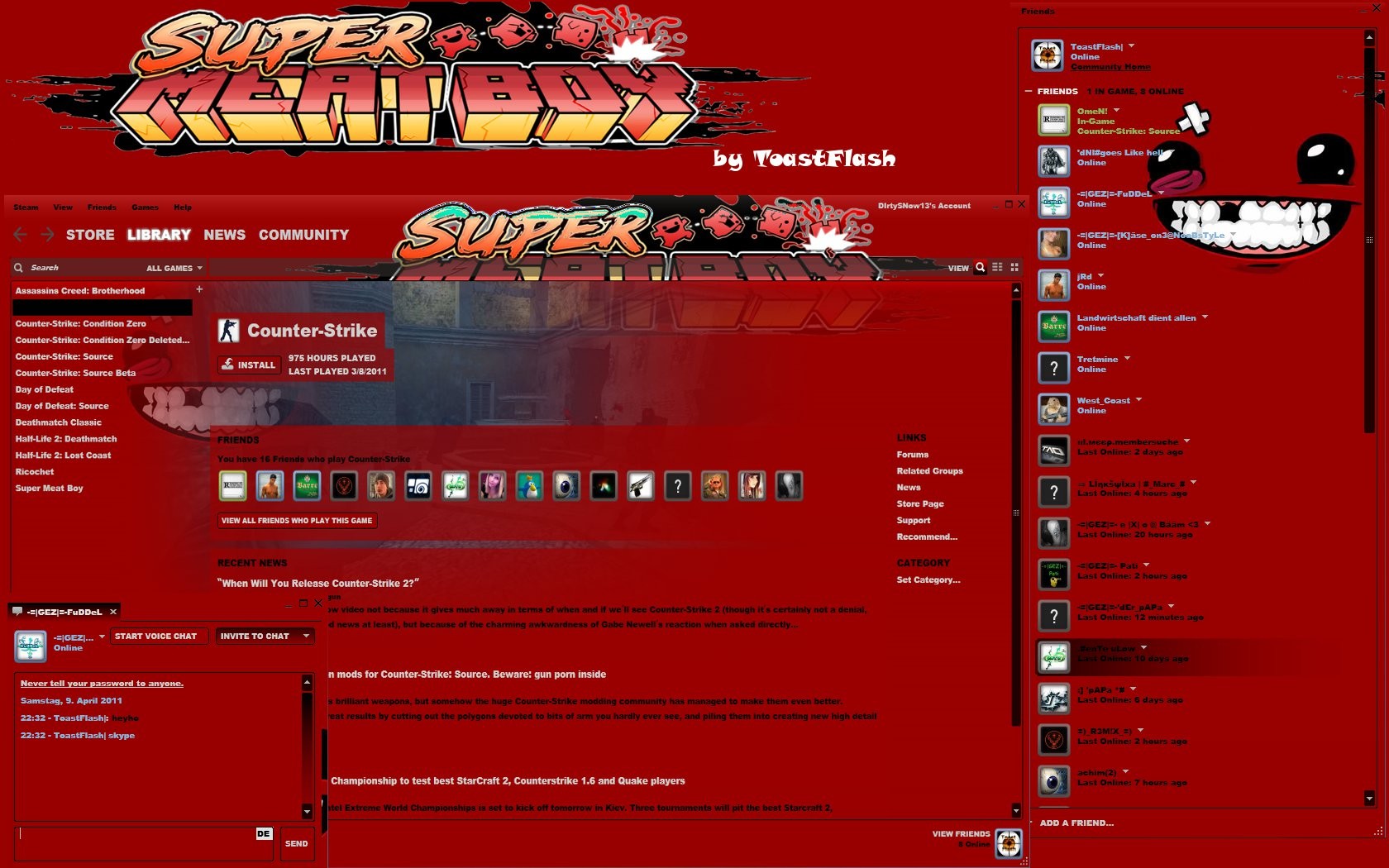
Task: Click FuDDeL's avatar in the chat window
Action: coord(31,645)
